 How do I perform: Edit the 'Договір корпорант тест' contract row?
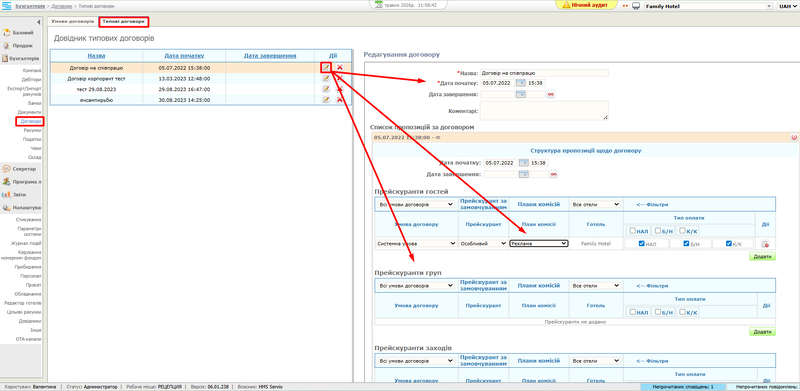click(x=326, y=78)
